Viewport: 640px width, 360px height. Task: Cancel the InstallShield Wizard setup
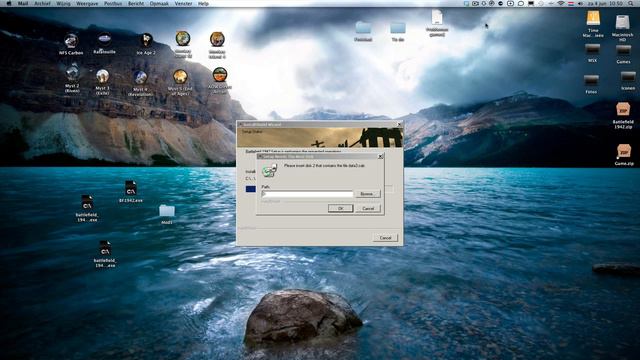coord(385,238)
